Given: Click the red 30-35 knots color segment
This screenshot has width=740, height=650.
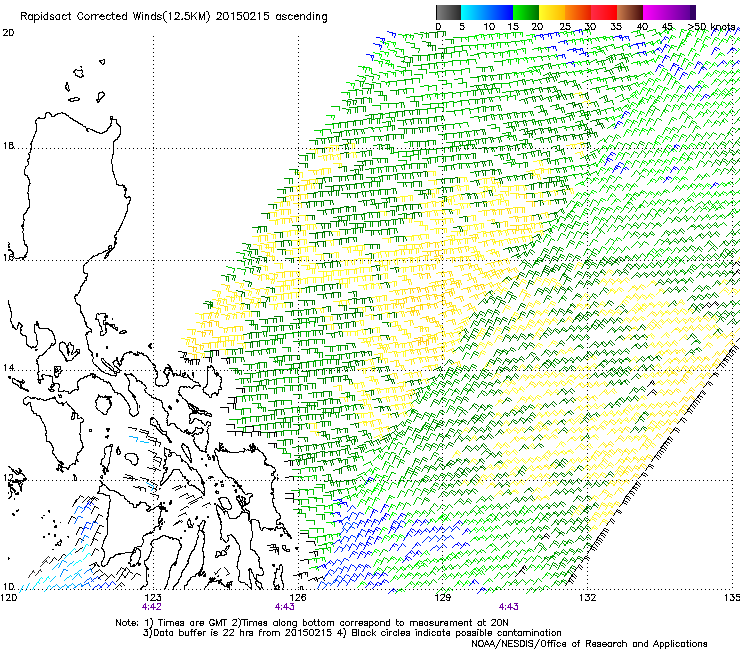Looking at the screenshot, I should pyautogui.click(x=604, y=12).
